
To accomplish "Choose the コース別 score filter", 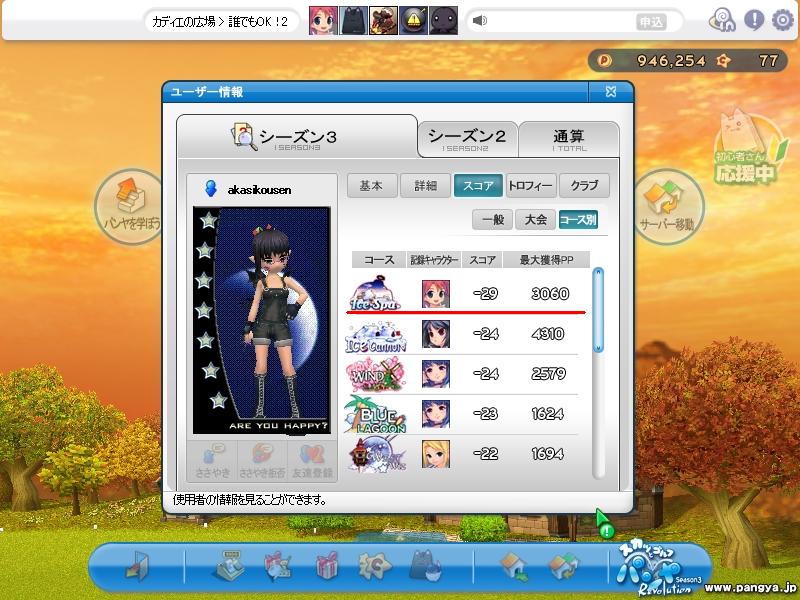I will click(x=578, y=220).
